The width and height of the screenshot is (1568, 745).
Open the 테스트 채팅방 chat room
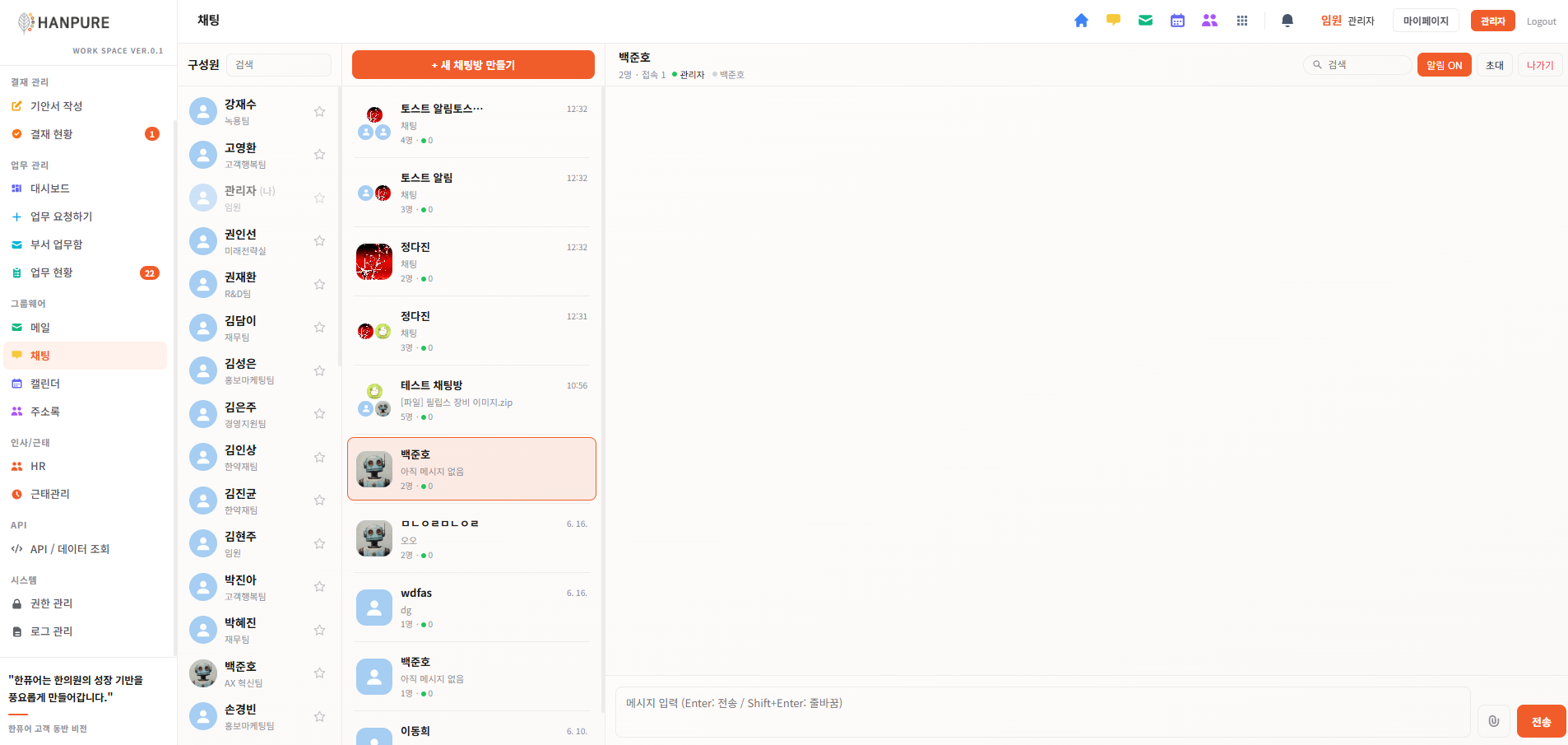(471, 400)
